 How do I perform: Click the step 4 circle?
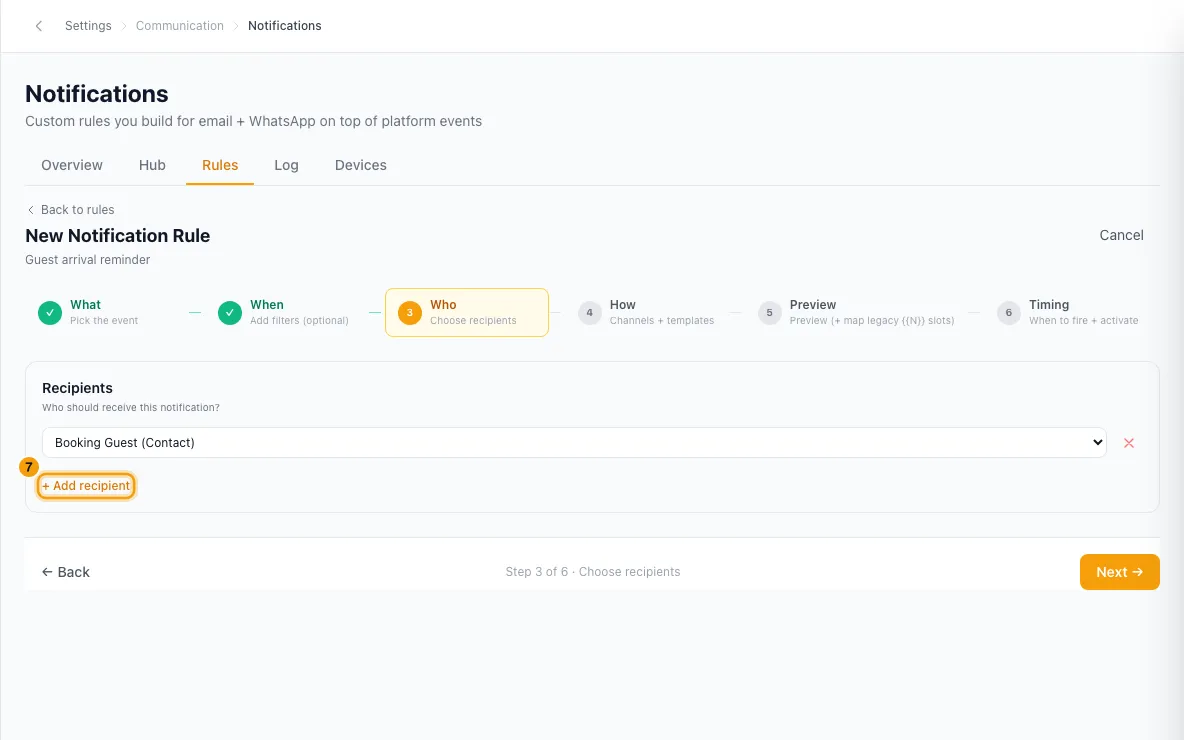point(590,313)
